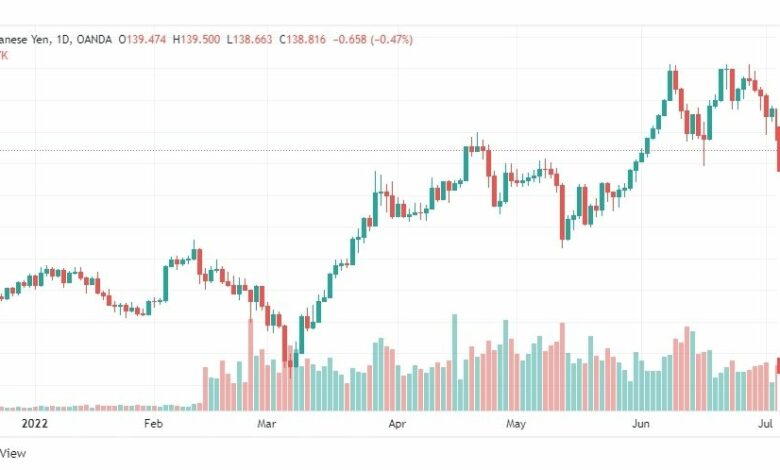780x470 pixels.
Task: Click the Feb label on the time axis
Action: click(153, 424)
